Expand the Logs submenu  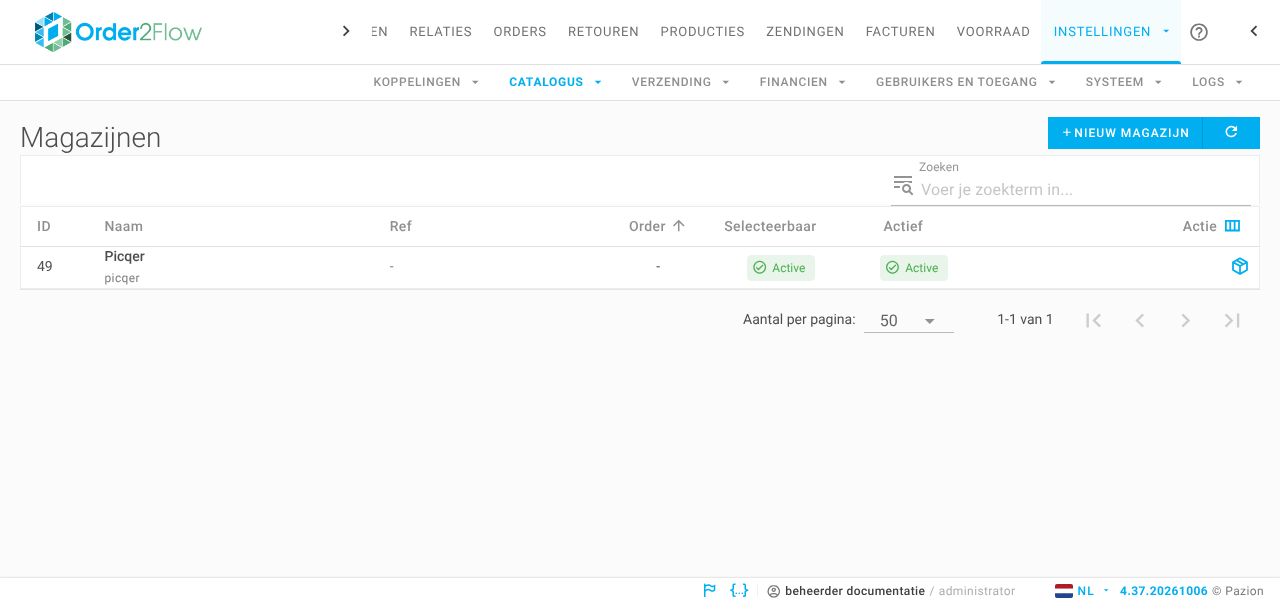(1218, 82)
